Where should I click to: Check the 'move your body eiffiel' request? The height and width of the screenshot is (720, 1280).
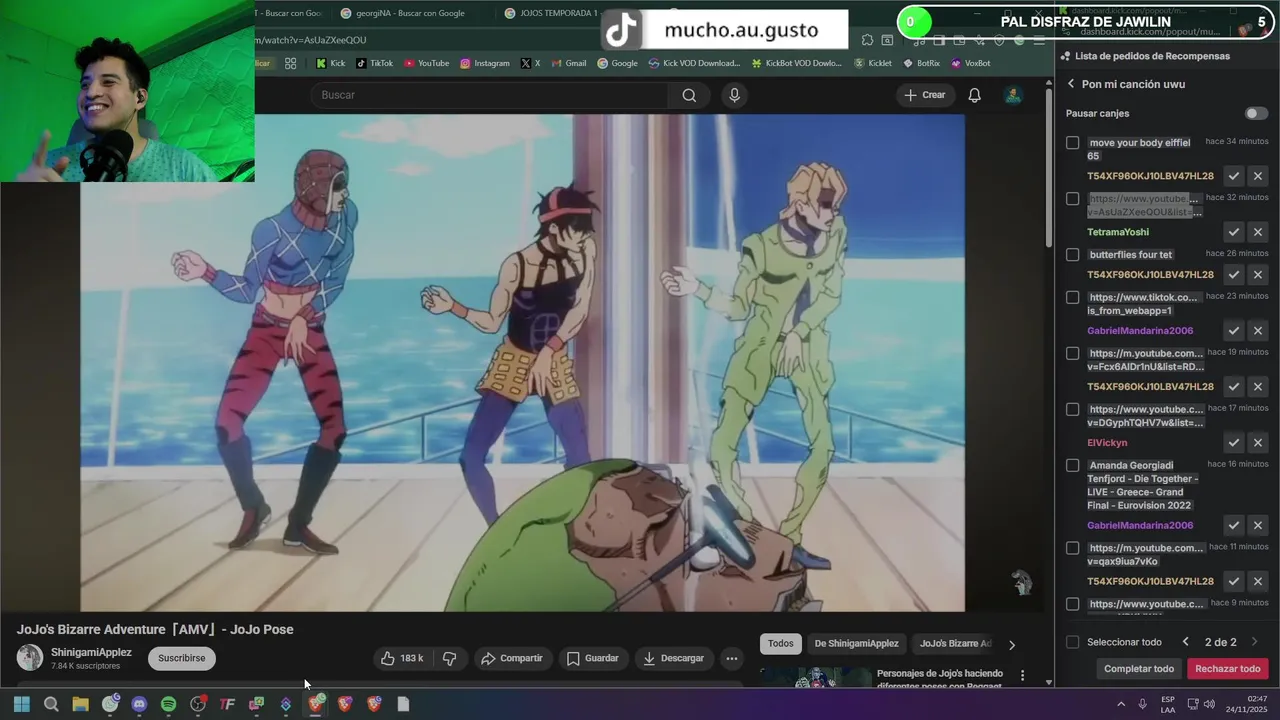[1072, 143]
